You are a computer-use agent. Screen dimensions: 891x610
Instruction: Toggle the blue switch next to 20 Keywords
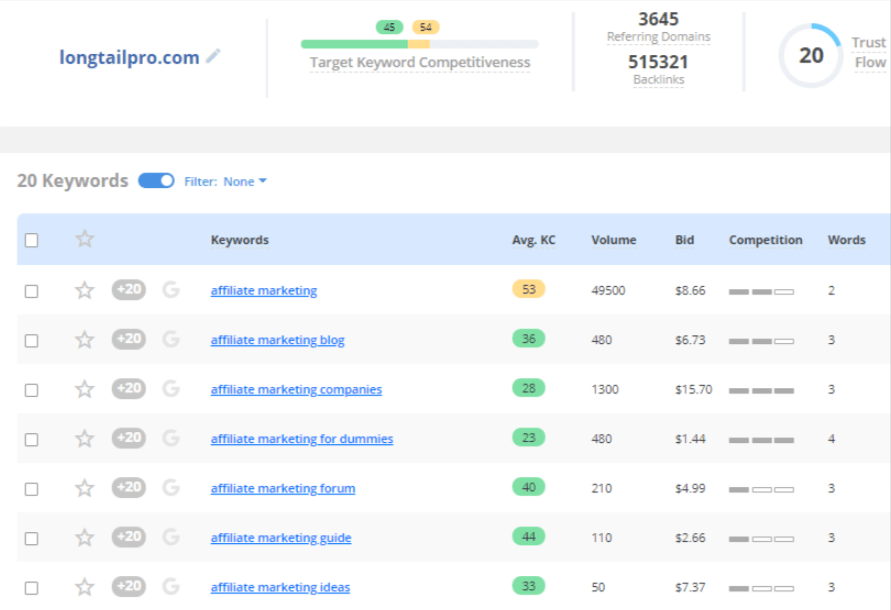click(x=156, y=181)
